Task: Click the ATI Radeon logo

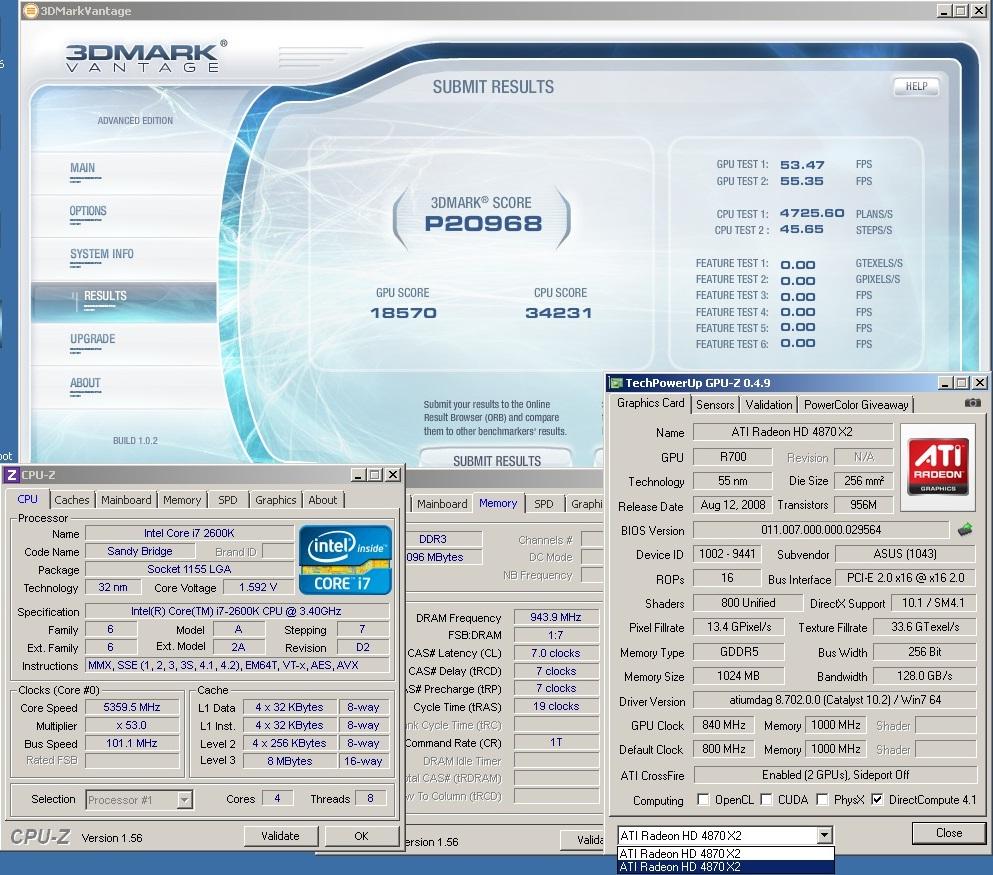Action: click(x=938, y=467)
